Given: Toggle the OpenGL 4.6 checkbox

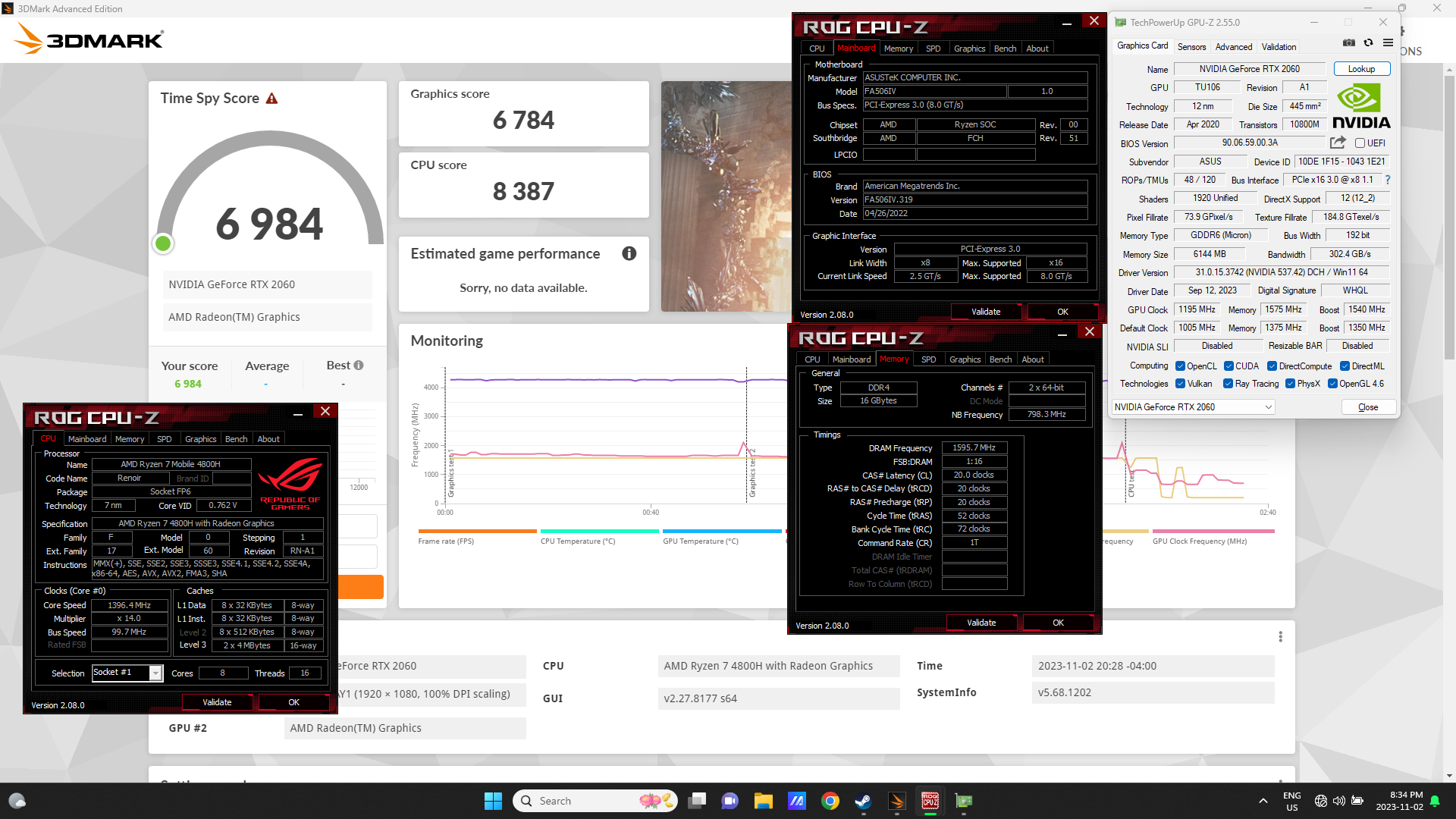Looking at the screenshot, I should 1332,384.
